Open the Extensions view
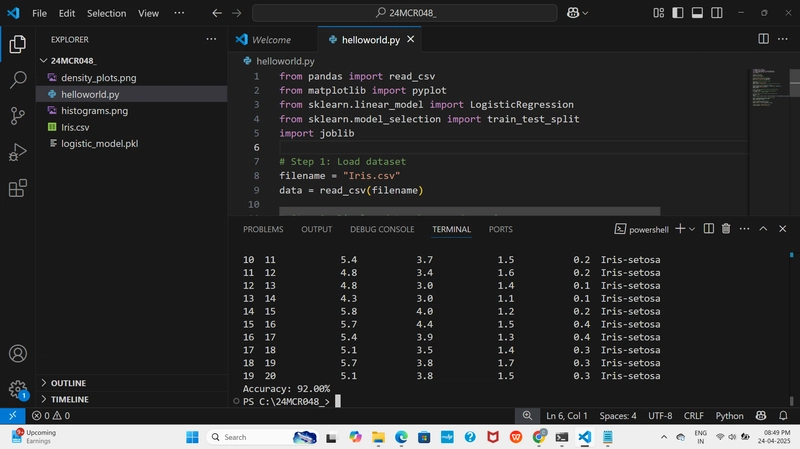800x449 pixels. coord(18,188)
